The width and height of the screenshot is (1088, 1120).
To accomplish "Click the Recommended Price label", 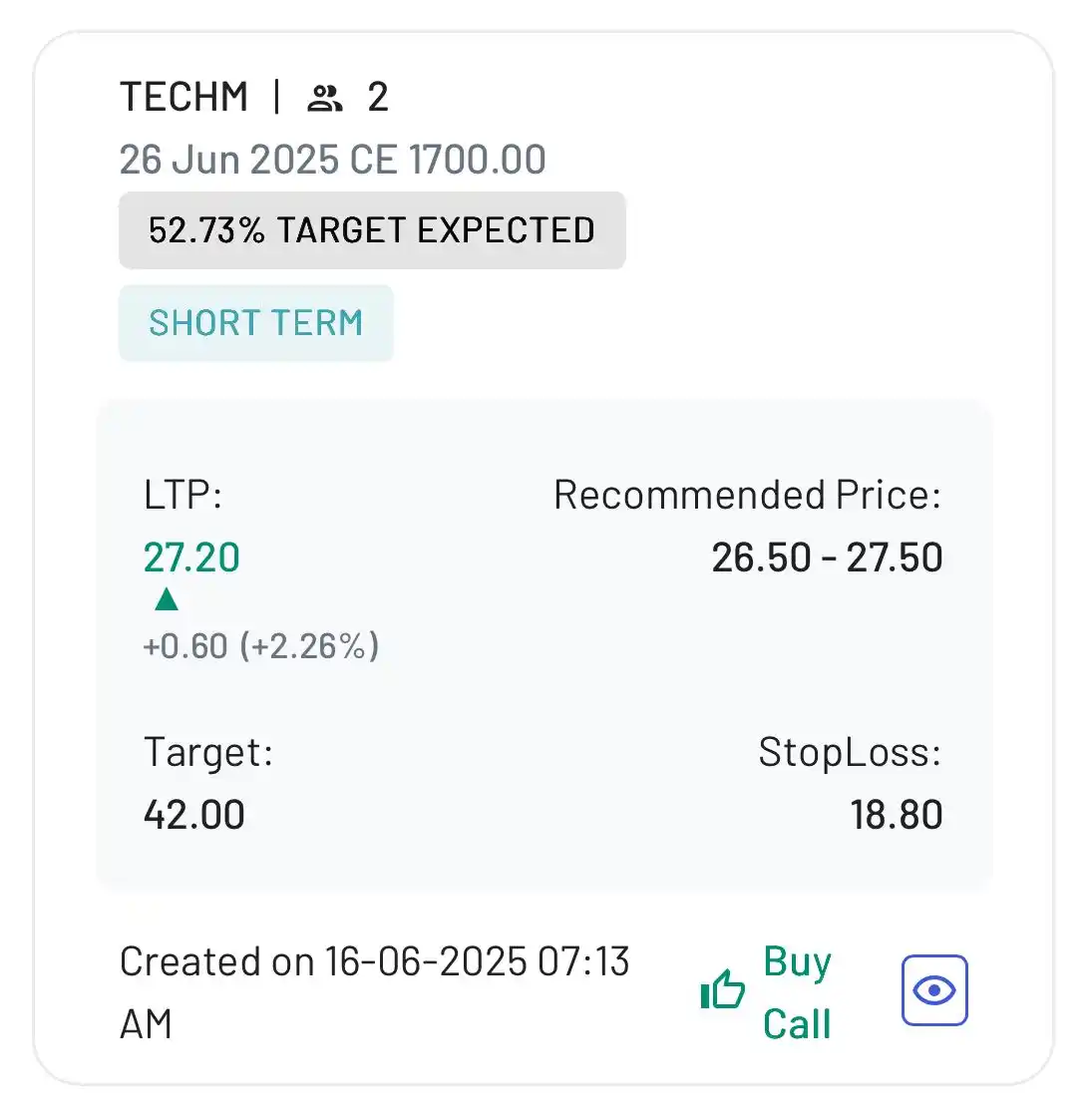I will (x=748, y=495).
